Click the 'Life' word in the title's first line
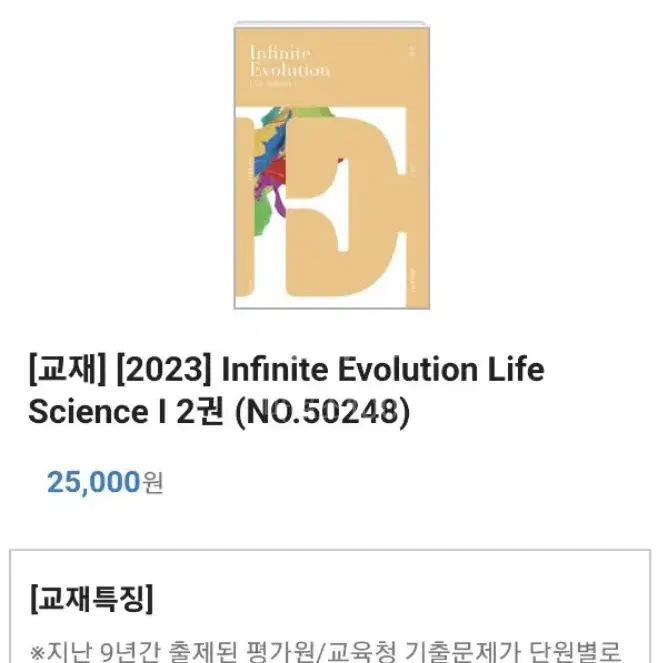The width and height of the screenshot is (663, 663). pos(516,369)
